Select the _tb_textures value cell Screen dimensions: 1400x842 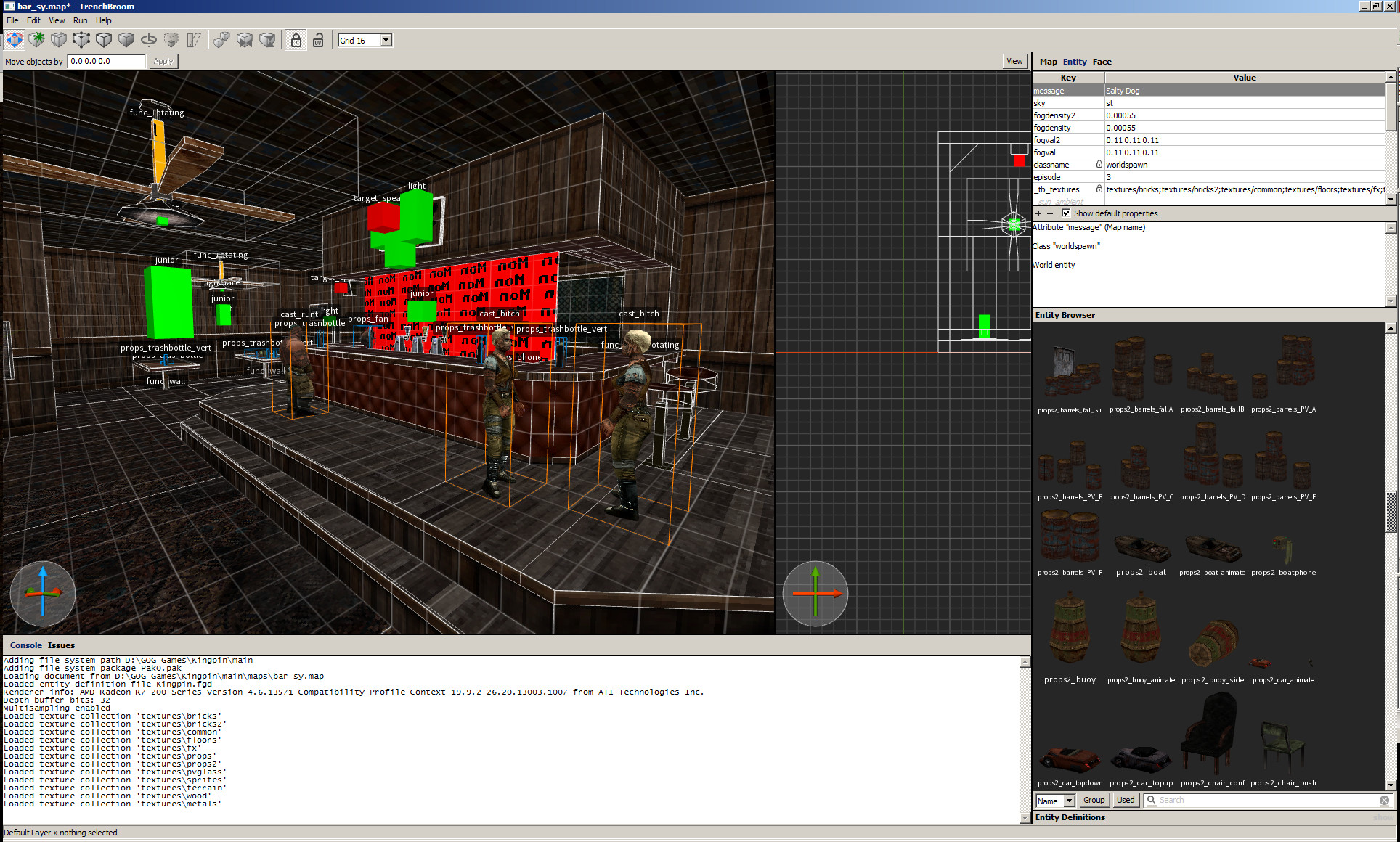pyautogui.click(x=1244, y=189)
